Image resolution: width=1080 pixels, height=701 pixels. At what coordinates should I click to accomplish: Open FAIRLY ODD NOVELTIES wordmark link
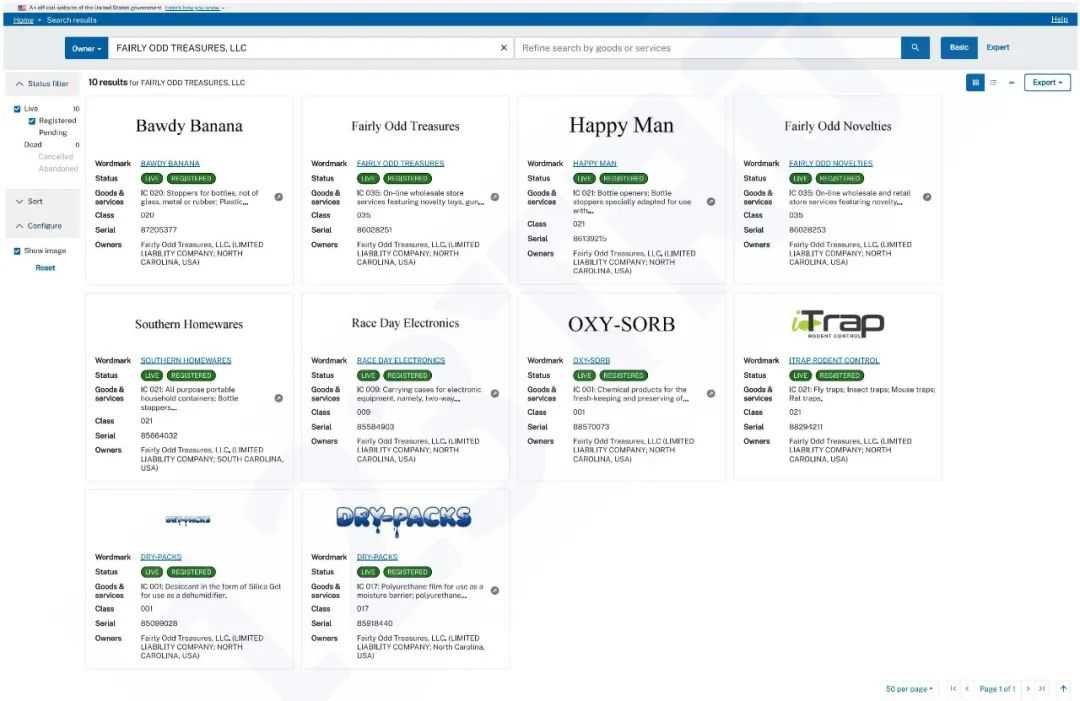point(831,164)
